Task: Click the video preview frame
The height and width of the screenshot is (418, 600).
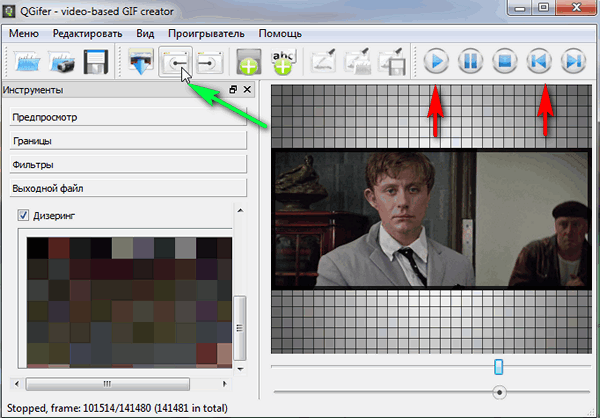Action: [431, 219]
